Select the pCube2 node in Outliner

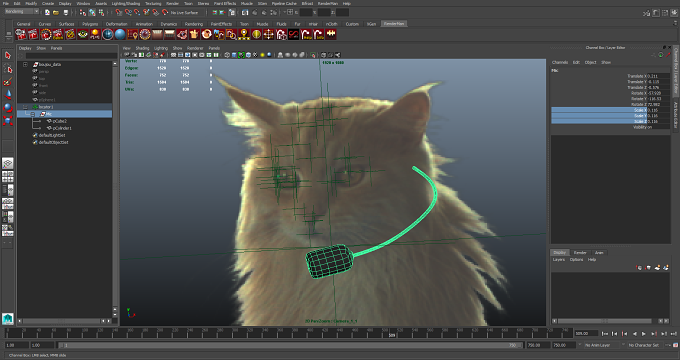click(x=59, y=121)
